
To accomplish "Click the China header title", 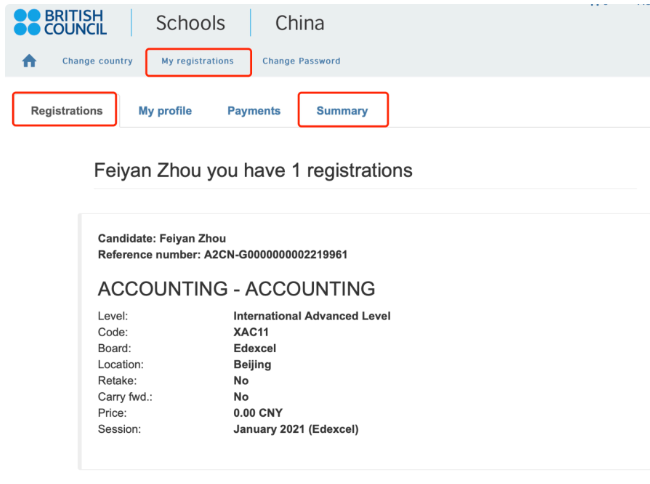I will click(300, 23).
